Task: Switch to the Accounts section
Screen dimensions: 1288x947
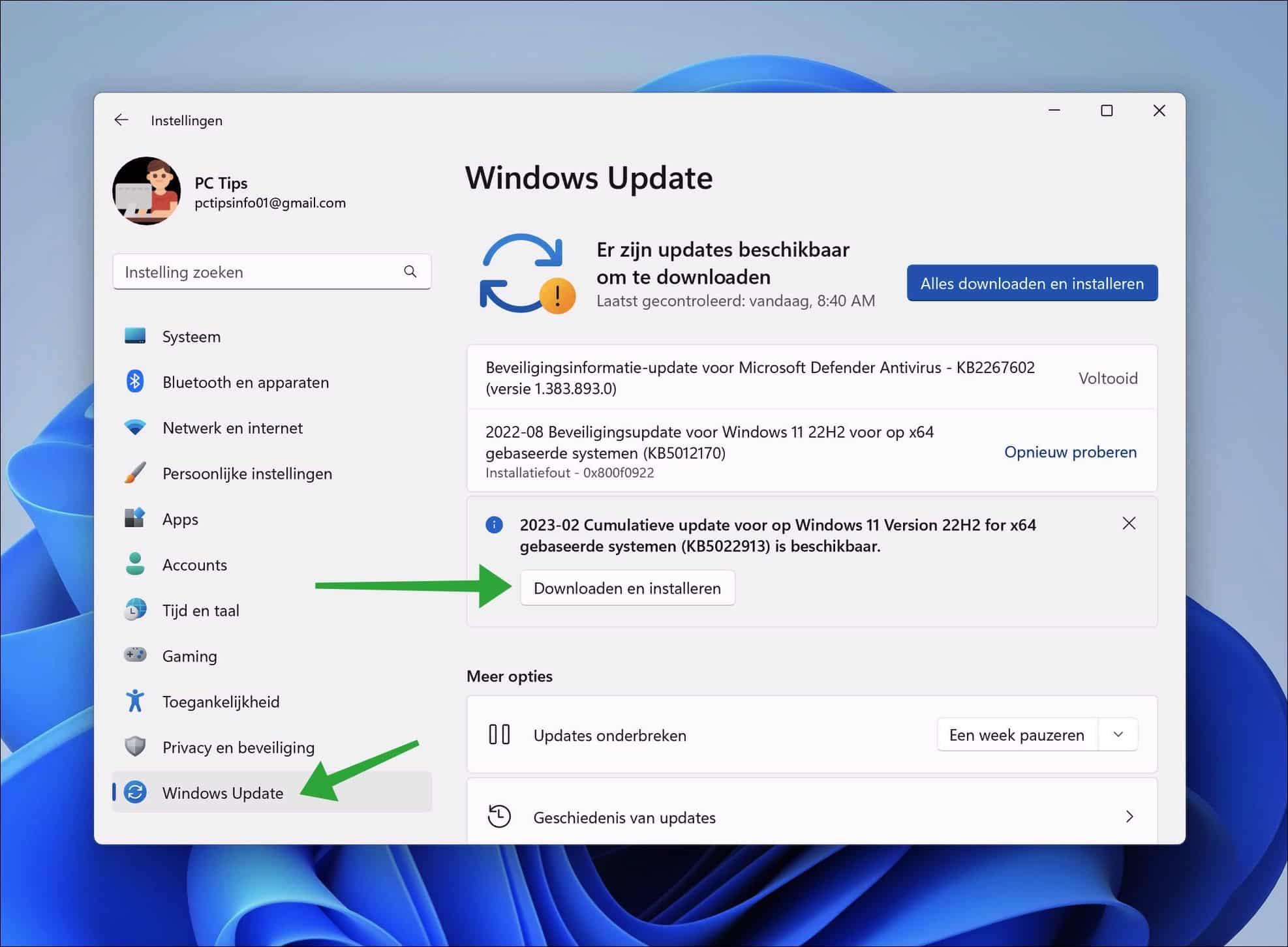Action: 194,565
